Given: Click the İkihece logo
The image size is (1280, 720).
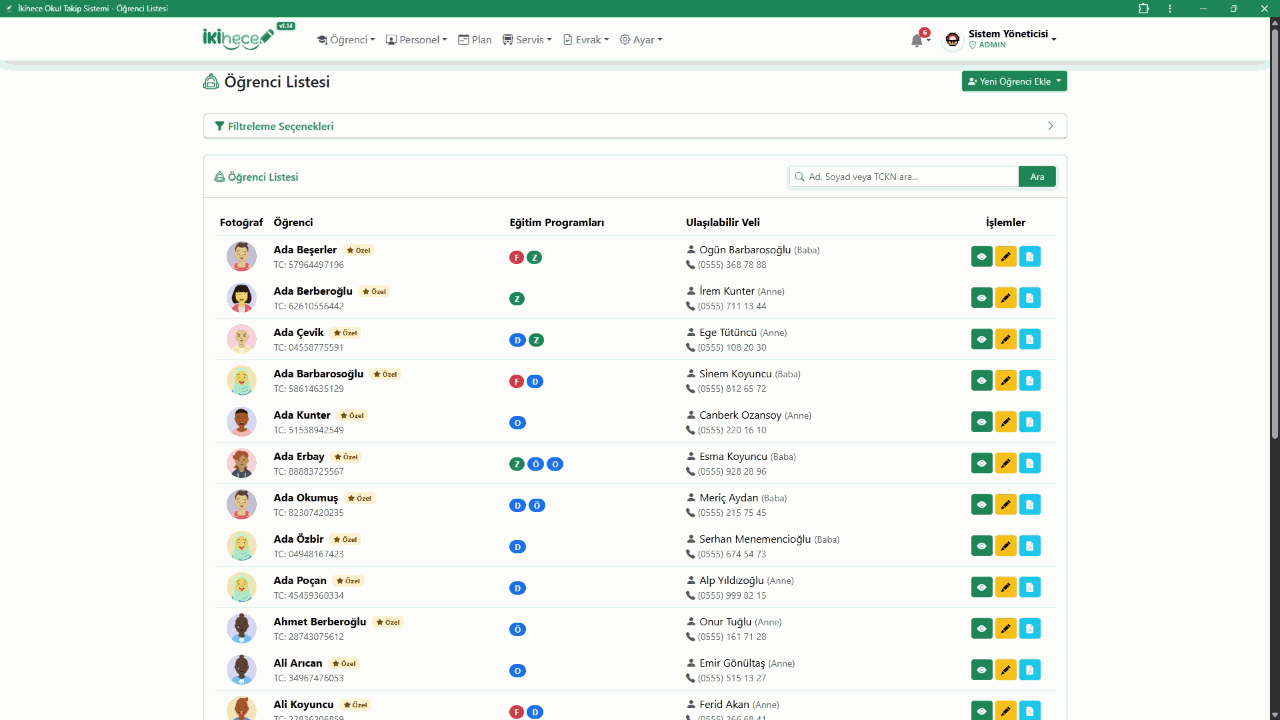Looking at the screenshot, I should tap(238, 39).
